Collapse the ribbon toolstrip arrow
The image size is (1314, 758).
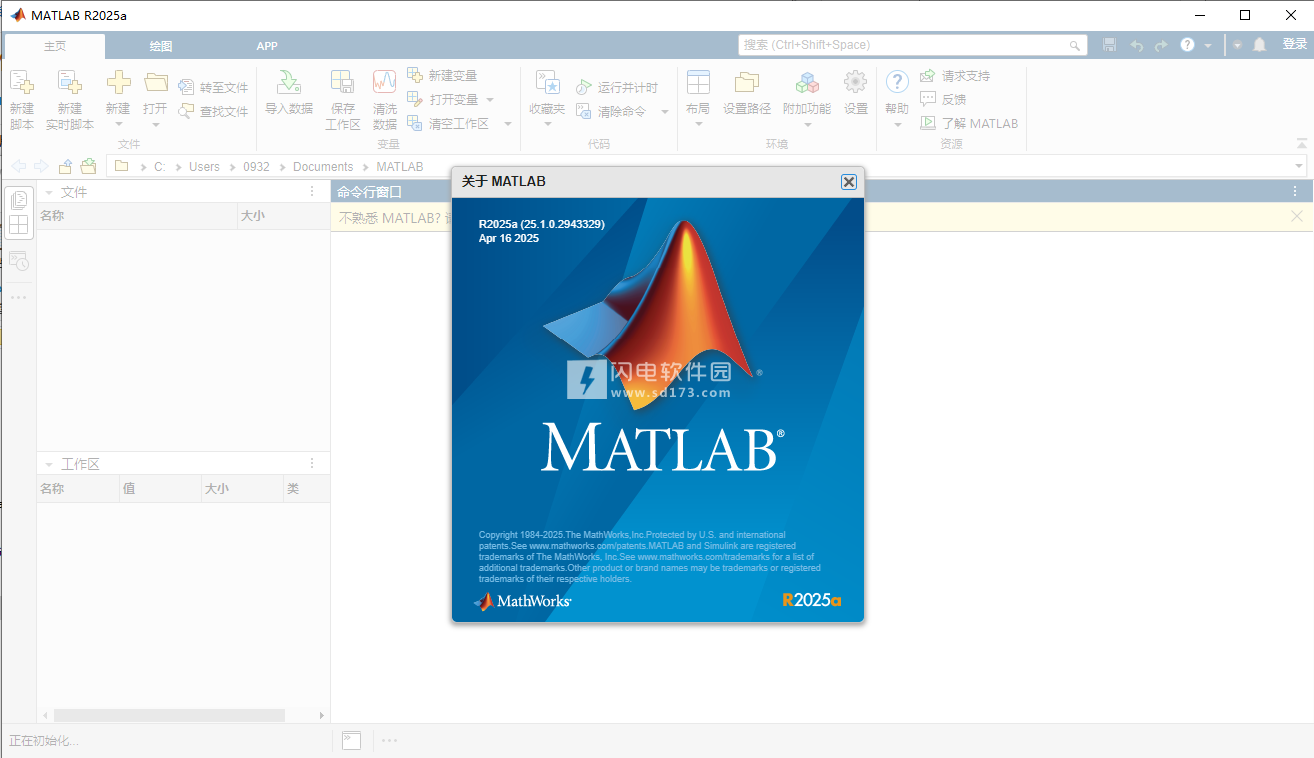coord(1301,144)
